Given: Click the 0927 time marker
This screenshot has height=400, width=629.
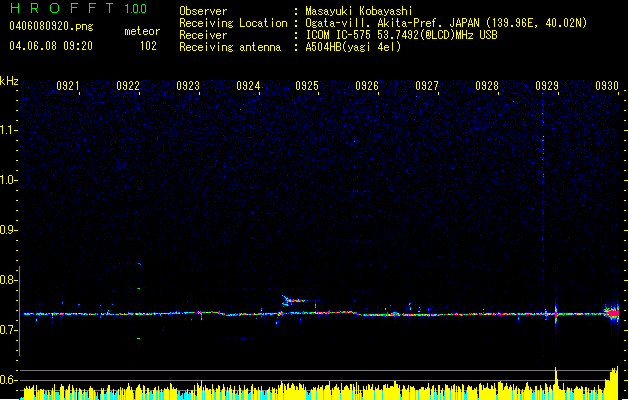Looking at the screenshot, I should click(x=427, y=85).
